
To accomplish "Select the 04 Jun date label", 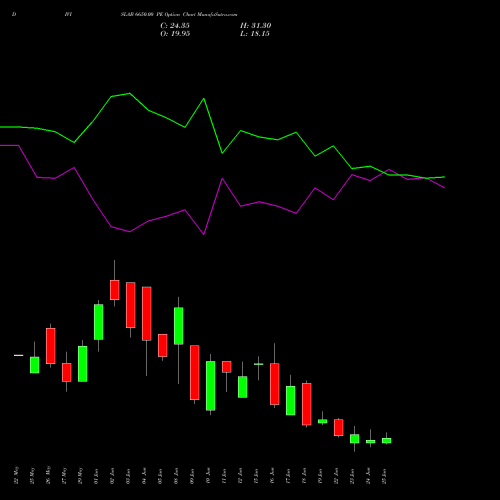I will pos(144,476).
